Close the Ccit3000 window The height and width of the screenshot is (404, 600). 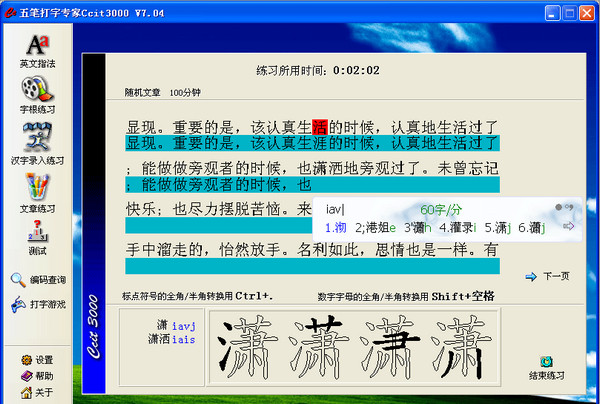[587, 13]
